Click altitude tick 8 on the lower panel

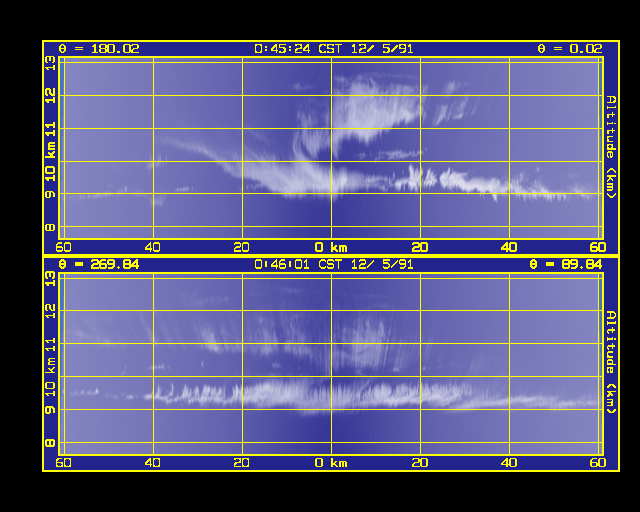pyautogui.click(x=50, y=442)
